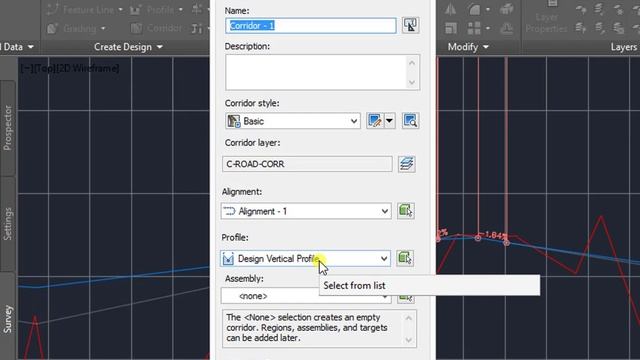Click the bottom-right icon in Modify panel
This screenshot has height=360, width=640.
[506, 28]
